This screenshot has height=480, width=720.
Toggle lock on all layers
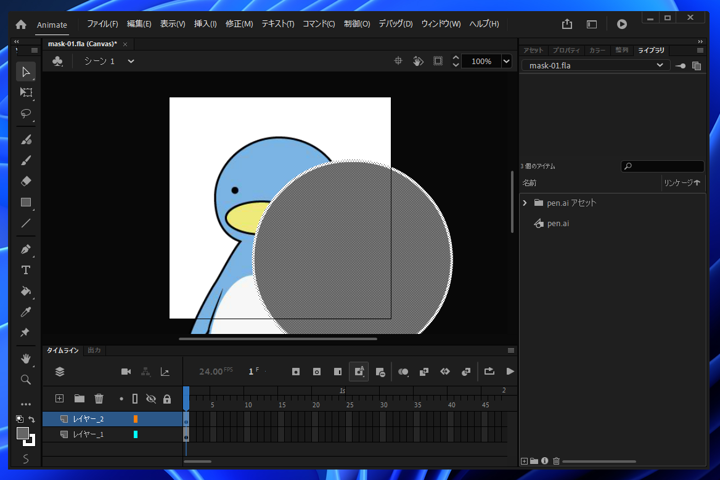[167, 399]
